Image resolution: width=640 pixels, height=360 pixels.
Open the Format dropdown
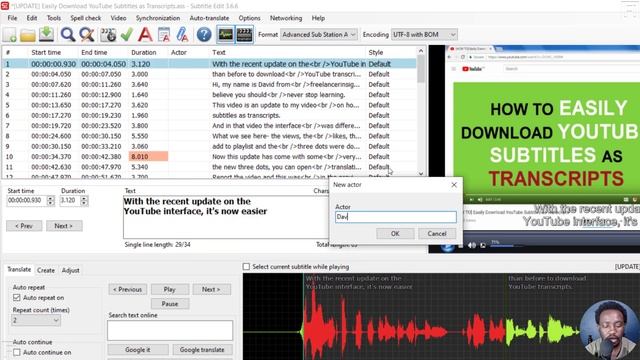(x=319, y=35)
